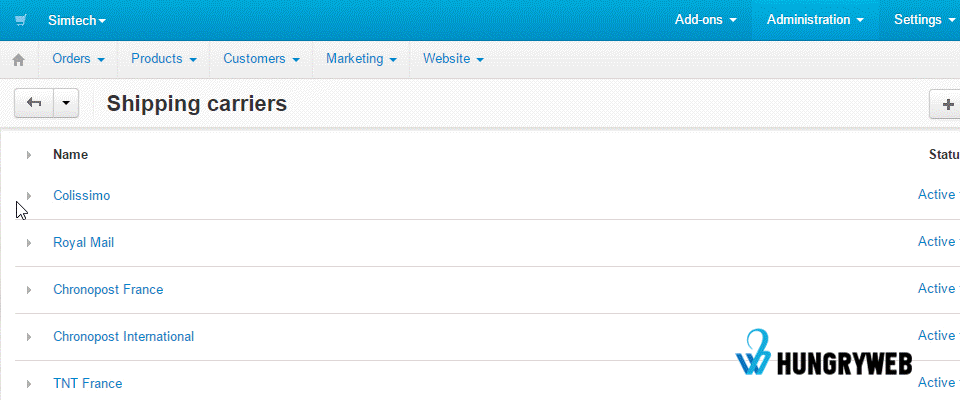Open the Colissimo carrier link
Screen dimensions: 960x400
pyautogui.click(x=81, y=195)
